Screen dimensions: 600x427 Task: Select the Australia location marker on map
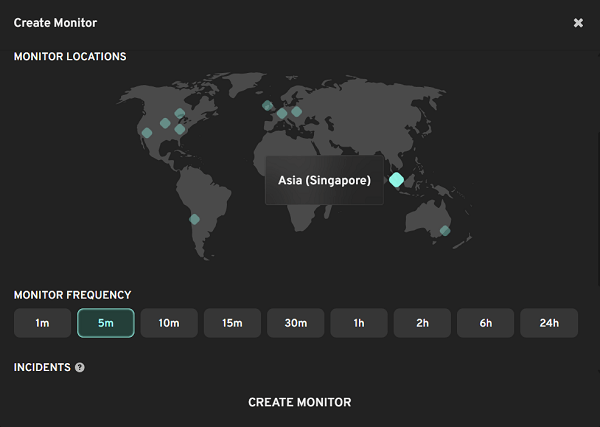[x=445, y=231]
